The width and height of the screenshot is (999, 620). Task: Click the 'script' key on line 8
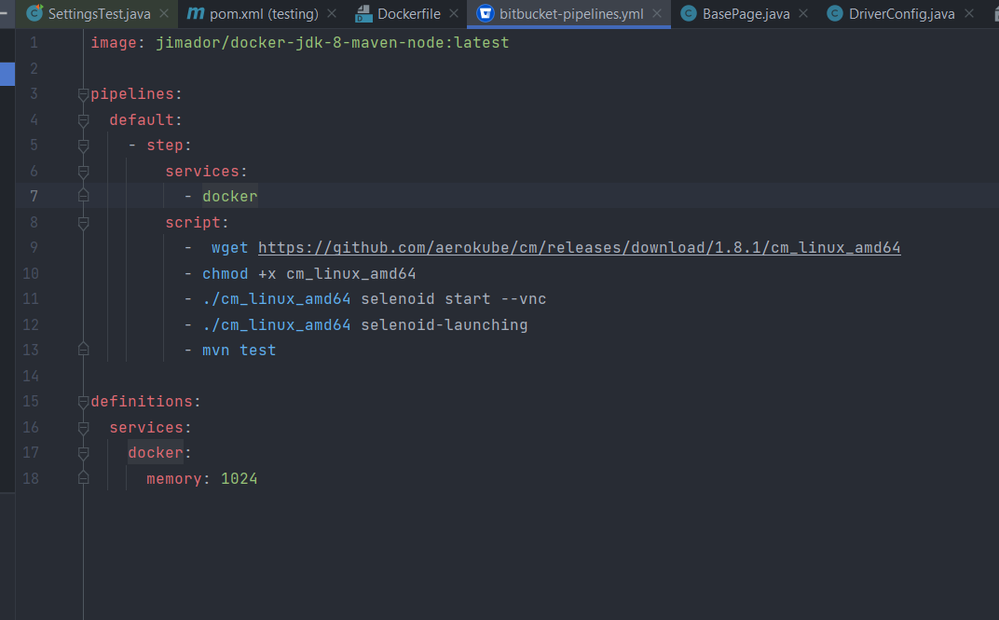coord(192,222)
